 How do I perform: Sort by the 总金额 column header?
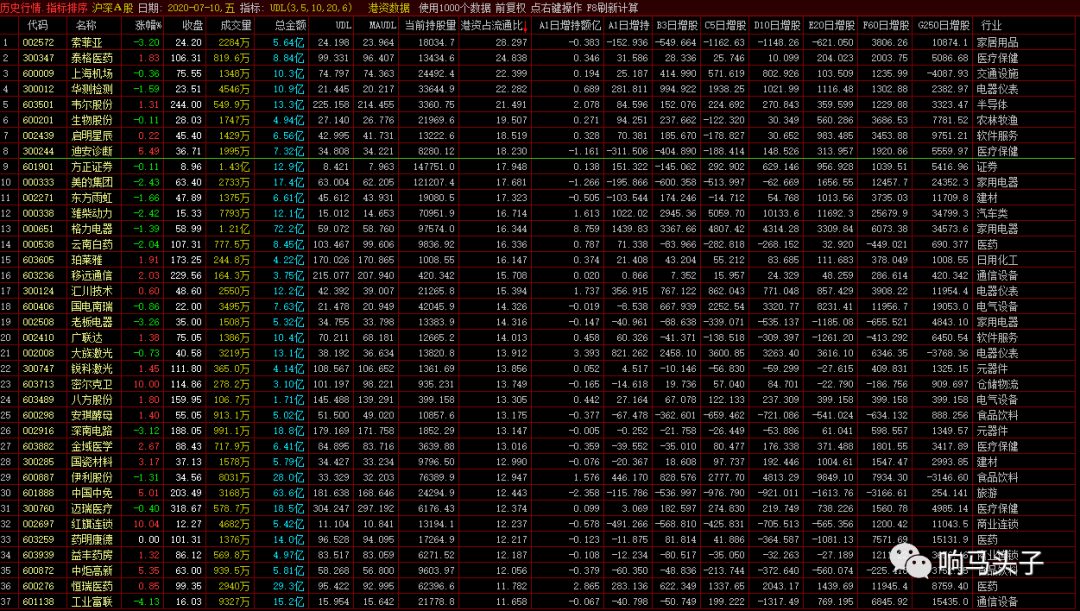tap(289, 25)
